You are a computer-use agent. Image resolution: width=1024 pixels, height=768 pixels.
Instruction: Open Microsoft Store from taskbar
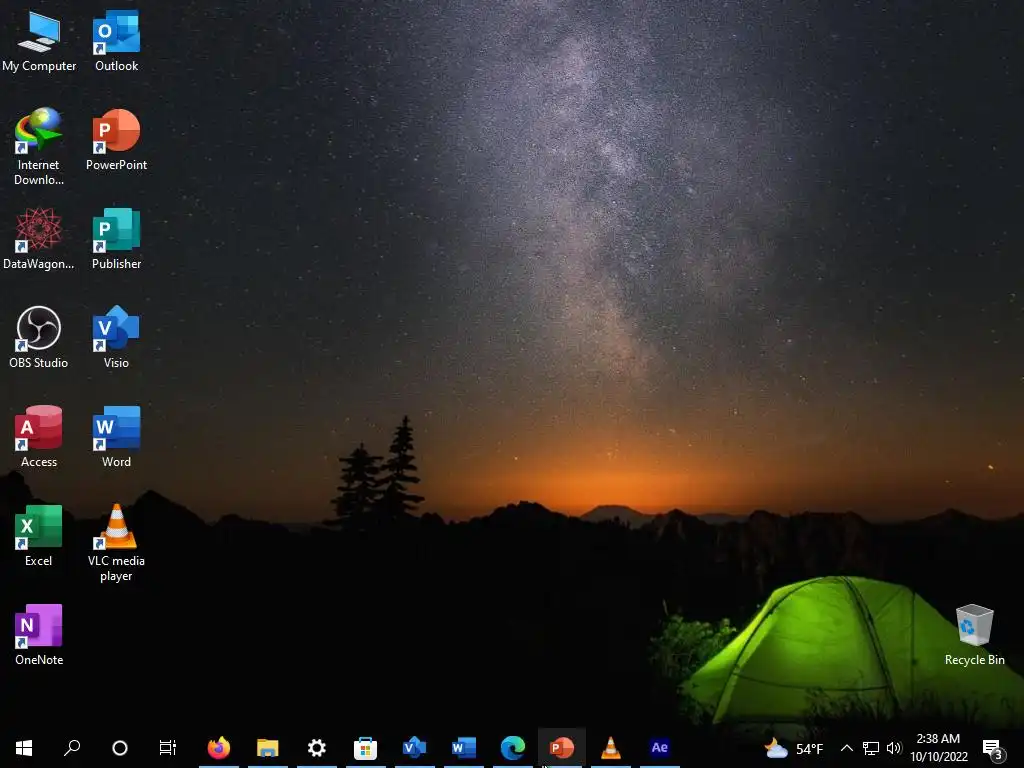[366, 748]
